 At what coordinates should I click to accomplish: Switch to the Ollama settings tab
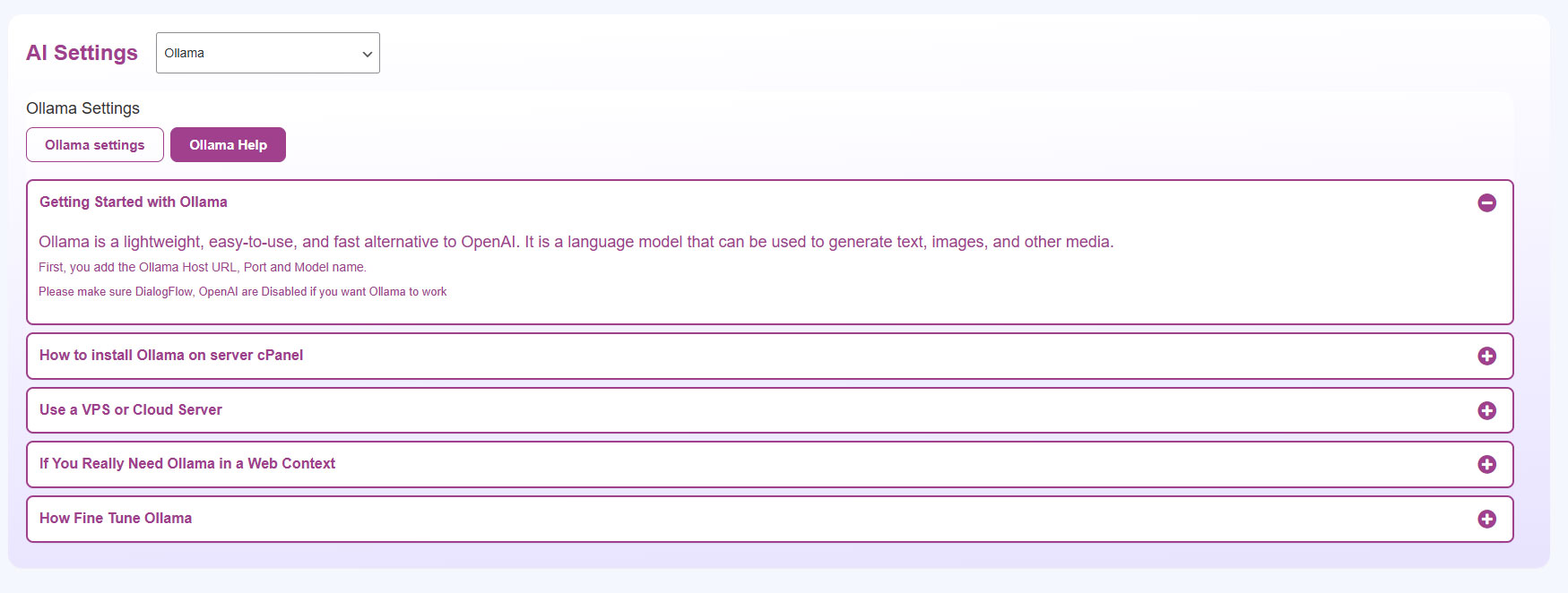click(x=95, y=145)
